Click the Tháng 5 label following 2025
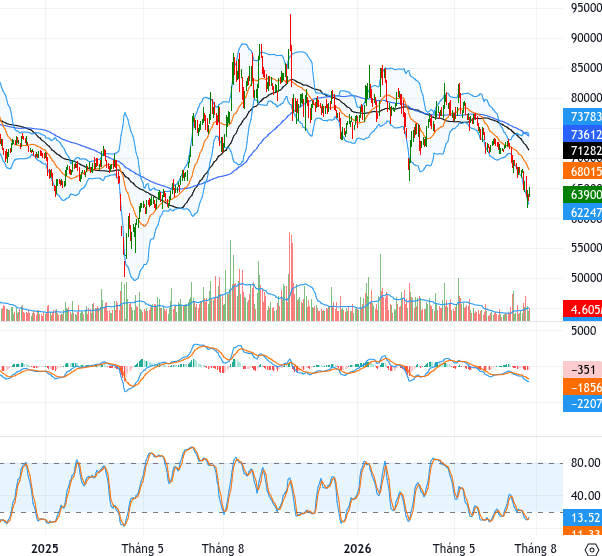Viewport: 602px width, 556px height. pyautogui.click(x=143, y=548)
